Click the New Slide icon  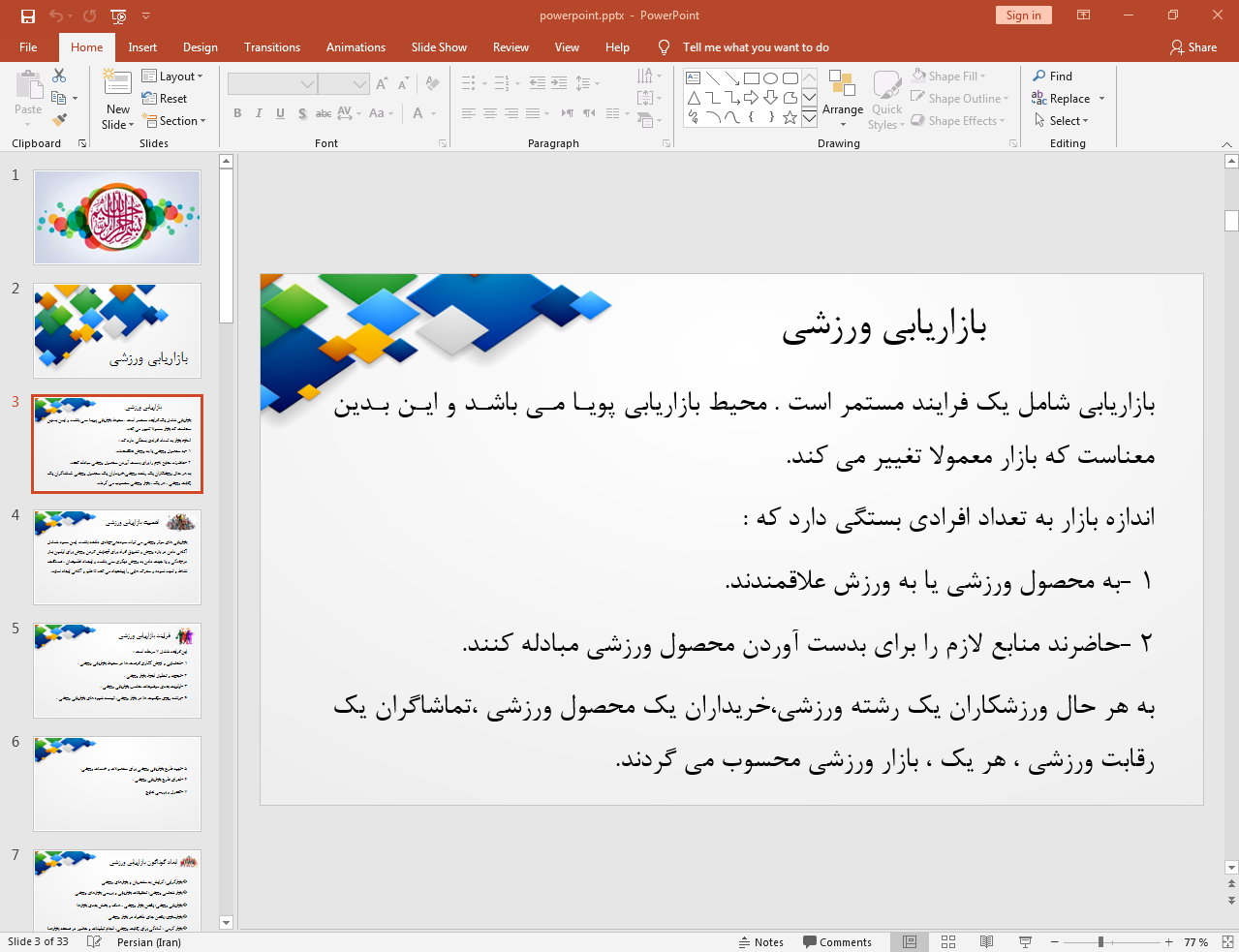118,83
